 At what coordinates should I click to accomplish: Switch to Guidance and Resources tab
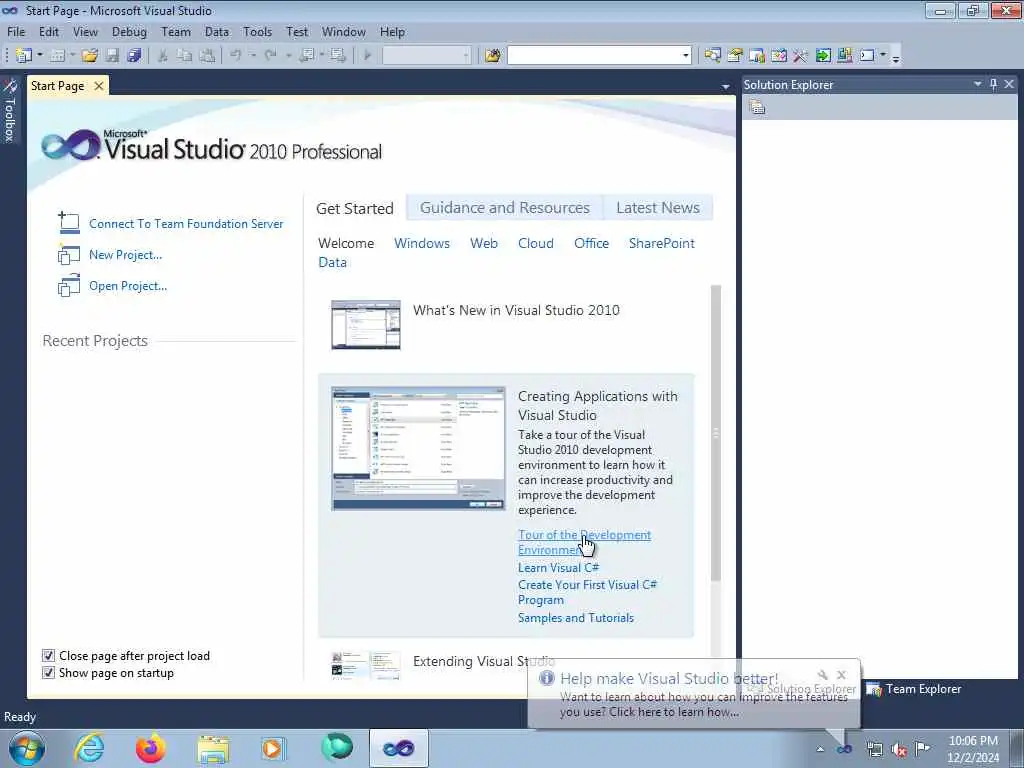pyautogui.click(x=505, y=208)
